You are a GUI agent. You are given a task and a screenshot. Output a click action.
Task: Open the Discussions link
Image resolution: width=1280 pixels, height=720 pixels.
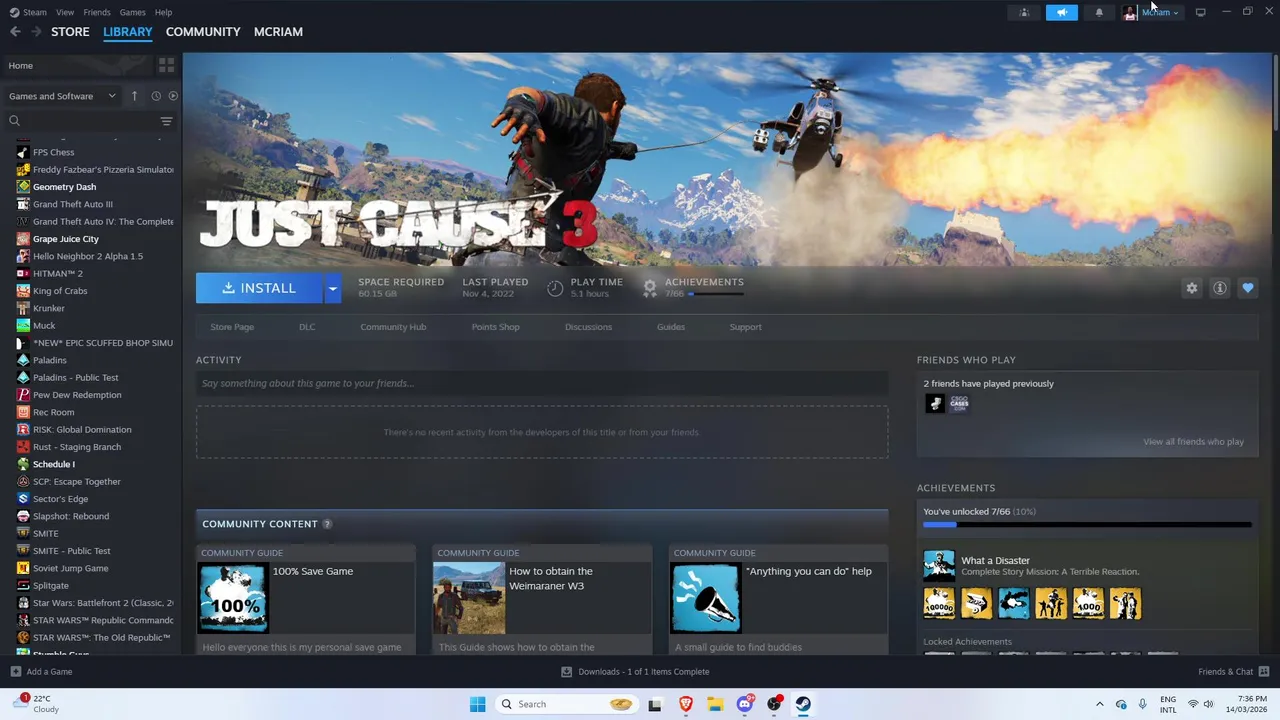point(588,327)
